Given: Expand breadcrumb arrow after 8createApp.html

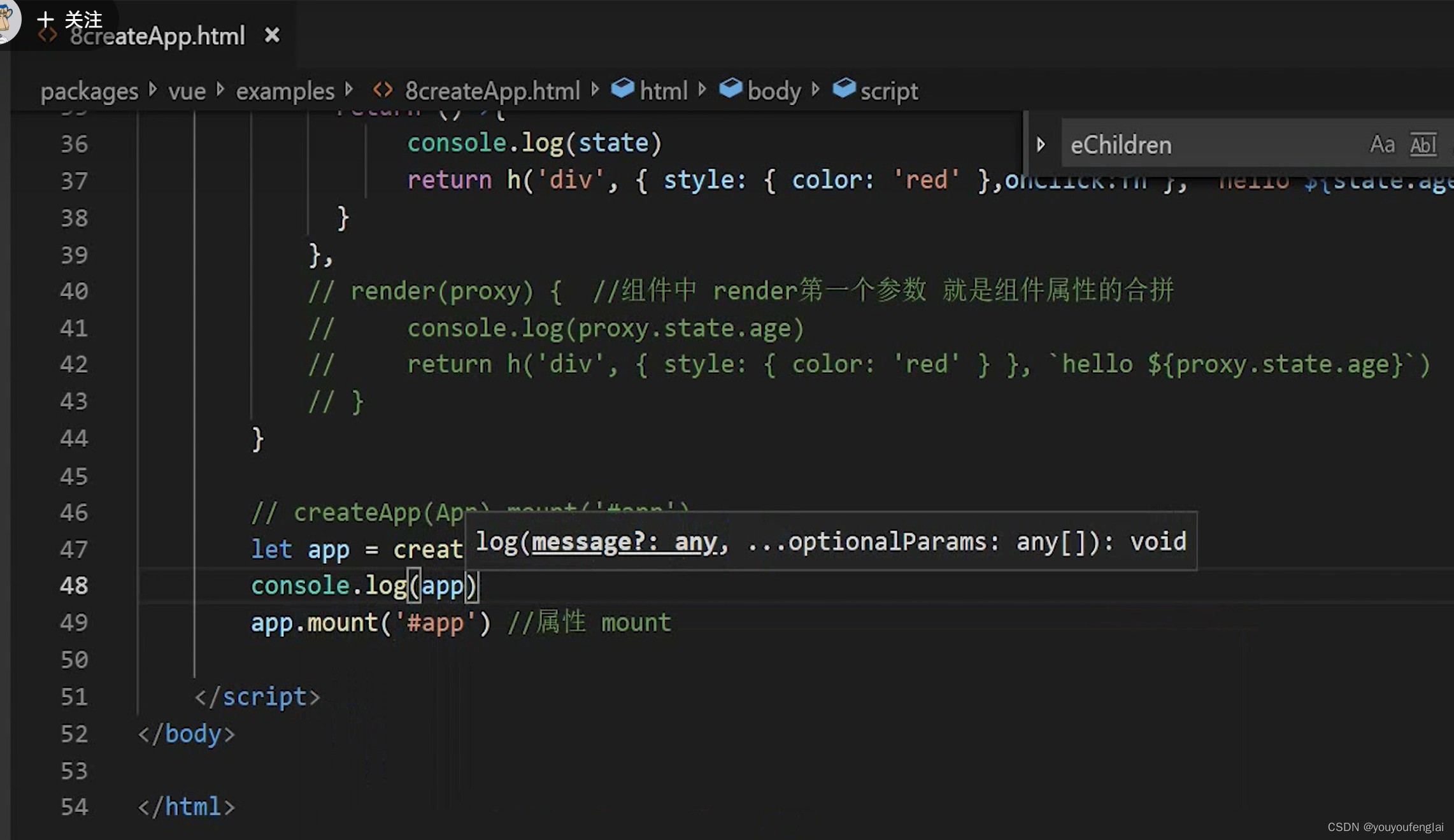Looking at the screenshot, I should tap(595, 89).
